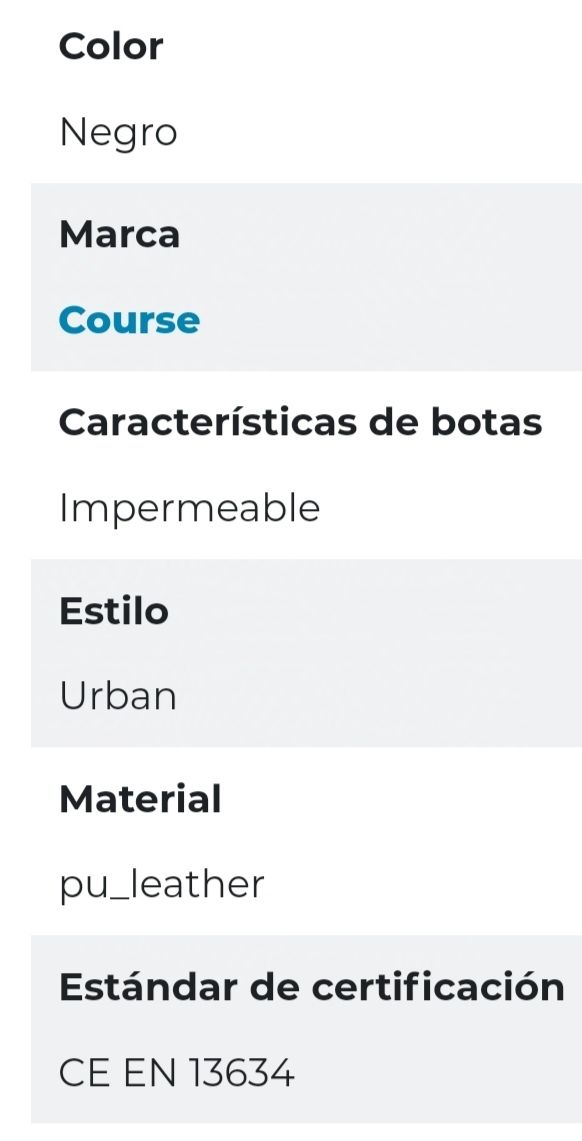Screen dimensions: 582x1141
Task: Select the Negro color value
Action: (118, 131)
